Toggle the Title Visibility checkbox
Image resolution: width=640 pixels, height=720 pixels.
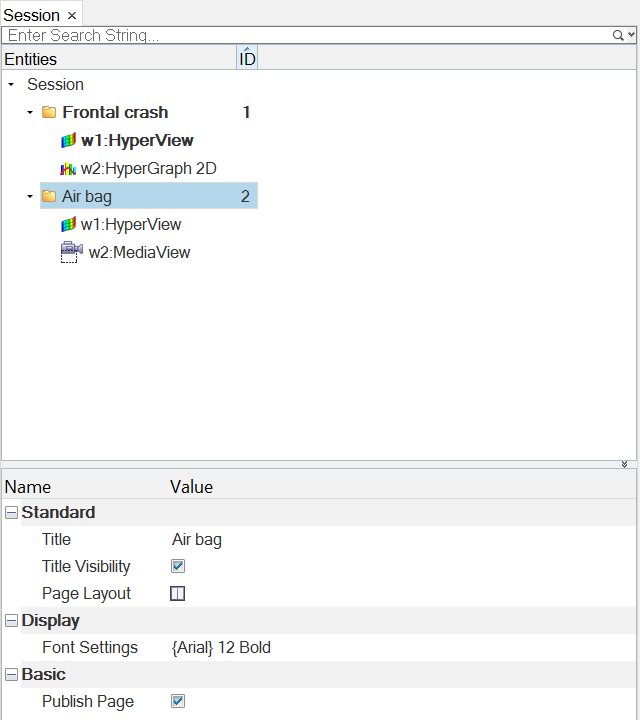click(178, 567)
